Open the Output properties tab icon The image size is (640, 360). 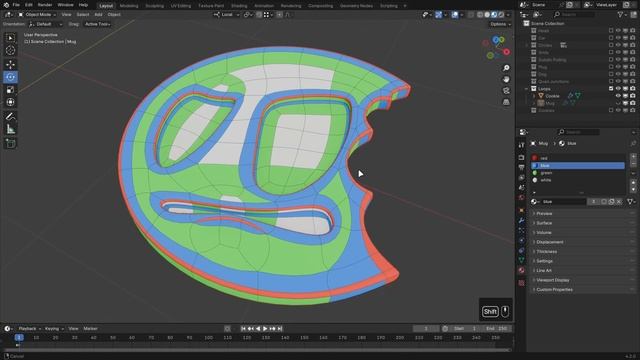[x=521, y=167]
